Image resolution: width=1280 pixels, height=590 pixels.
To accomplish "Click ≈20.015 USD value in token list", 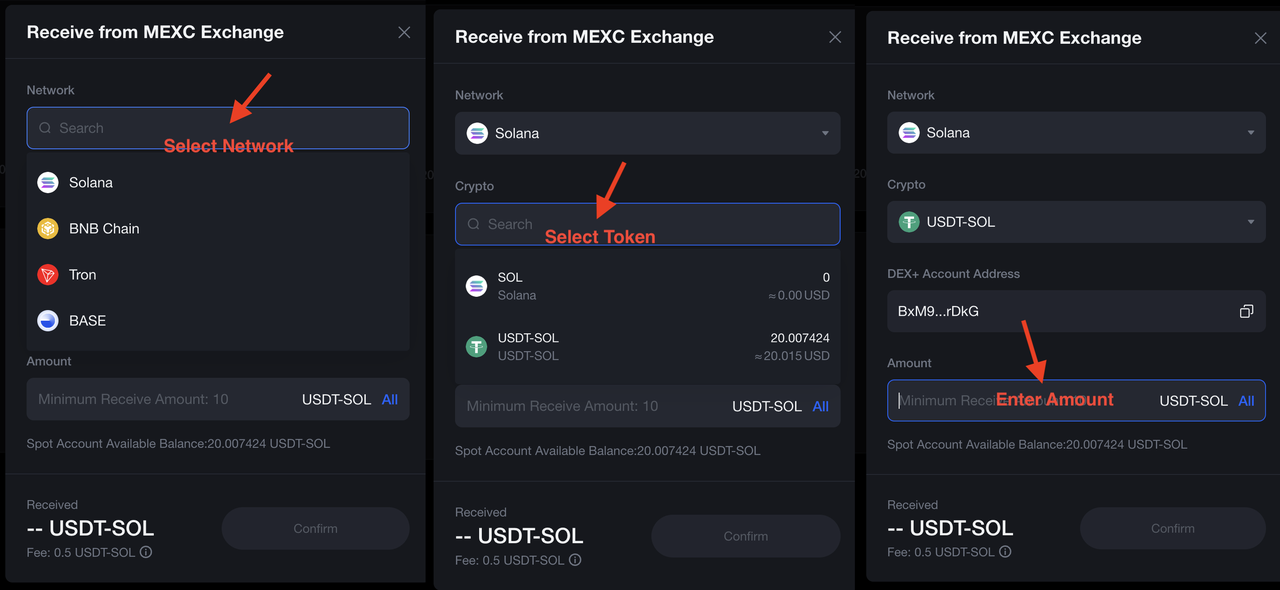I will pyautogui.click(x=791, y=356).
